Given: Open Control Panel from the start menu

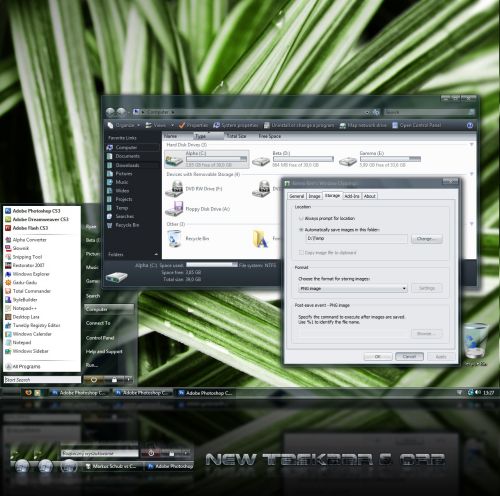Looking at the screenshot, I should (x=100, y=338).
